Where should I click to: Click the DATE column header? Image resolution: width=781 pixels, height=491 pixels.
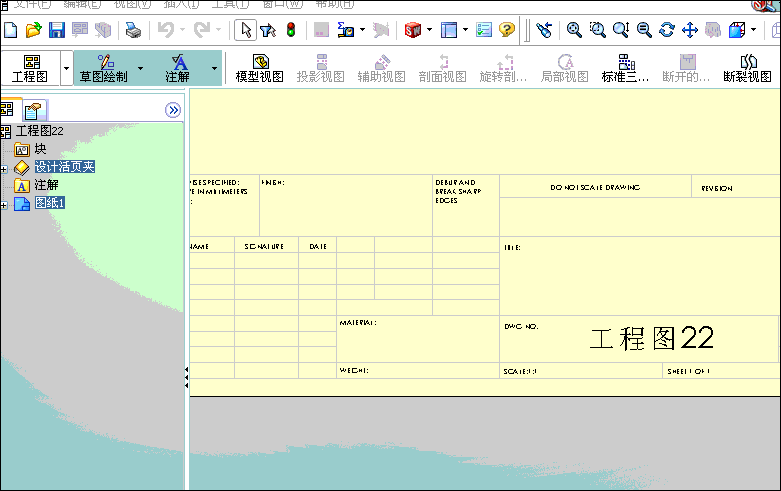[x=318, y=246]
